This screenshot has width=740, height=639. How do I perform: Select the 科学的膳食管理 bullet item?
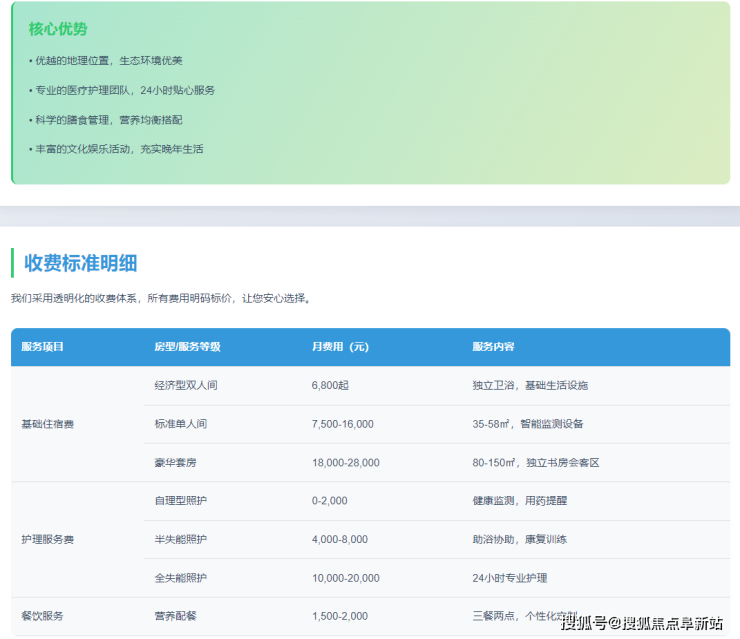point(106,120)
